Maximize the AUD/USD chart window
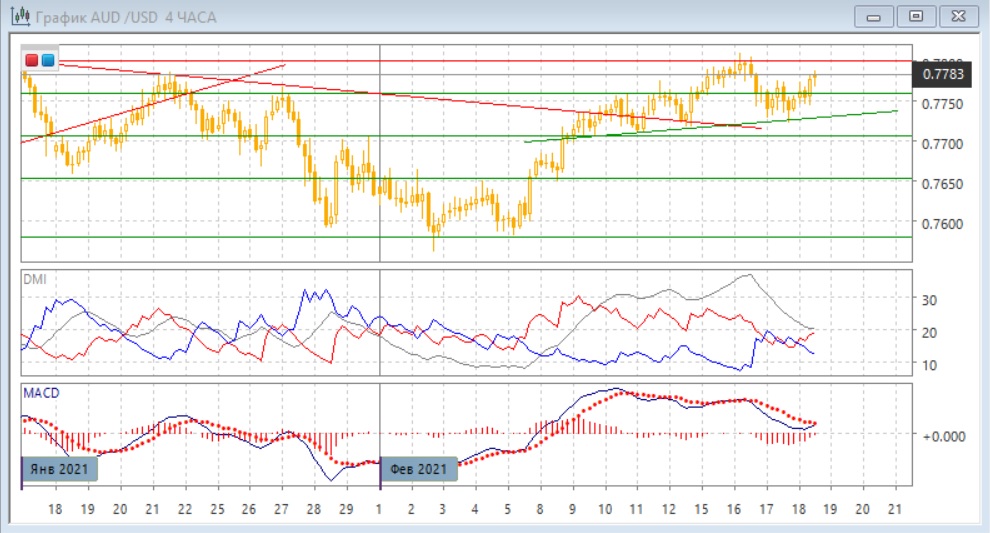This screenshot has width=990, height=533. coord(916,17)
